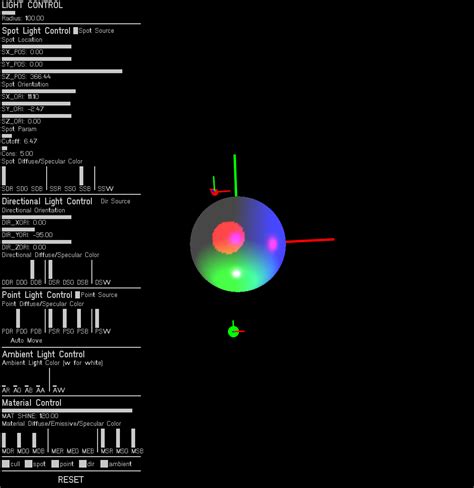This screenshot has width=474, height=488.
Task: Click the MDG material diffuse slider
Action: [19, 440]
